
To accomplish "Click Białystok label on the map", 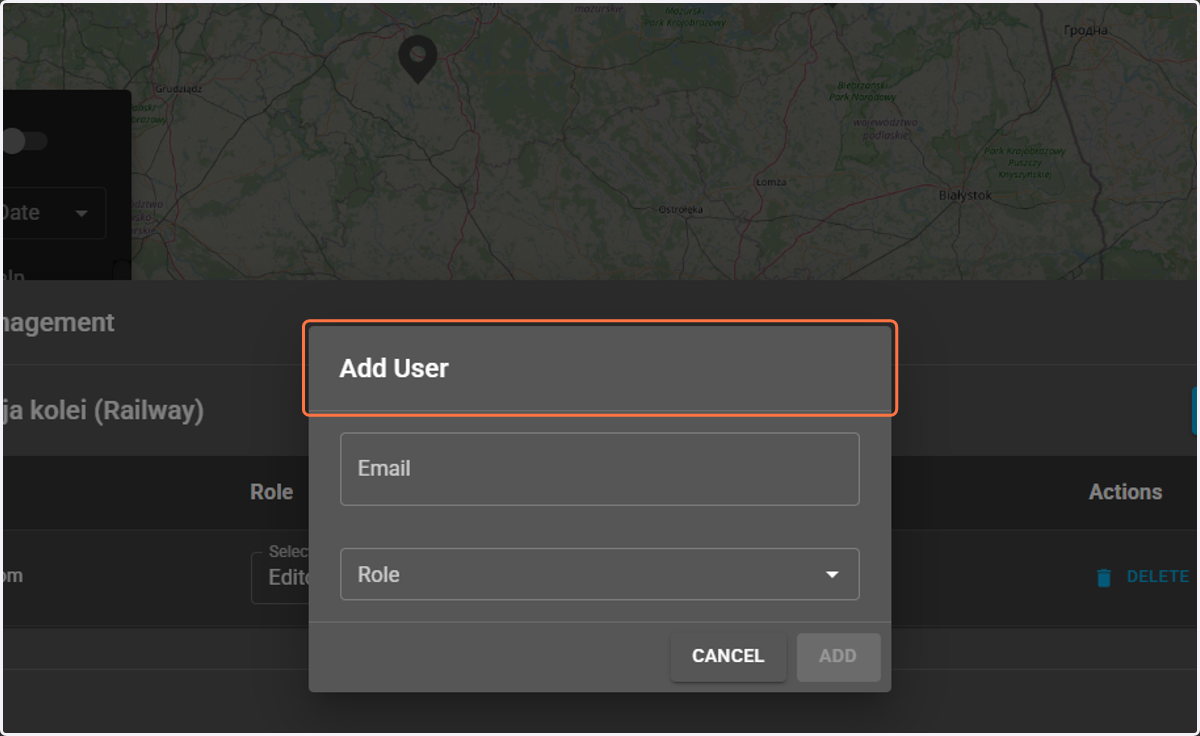I will tap(965, 195).
